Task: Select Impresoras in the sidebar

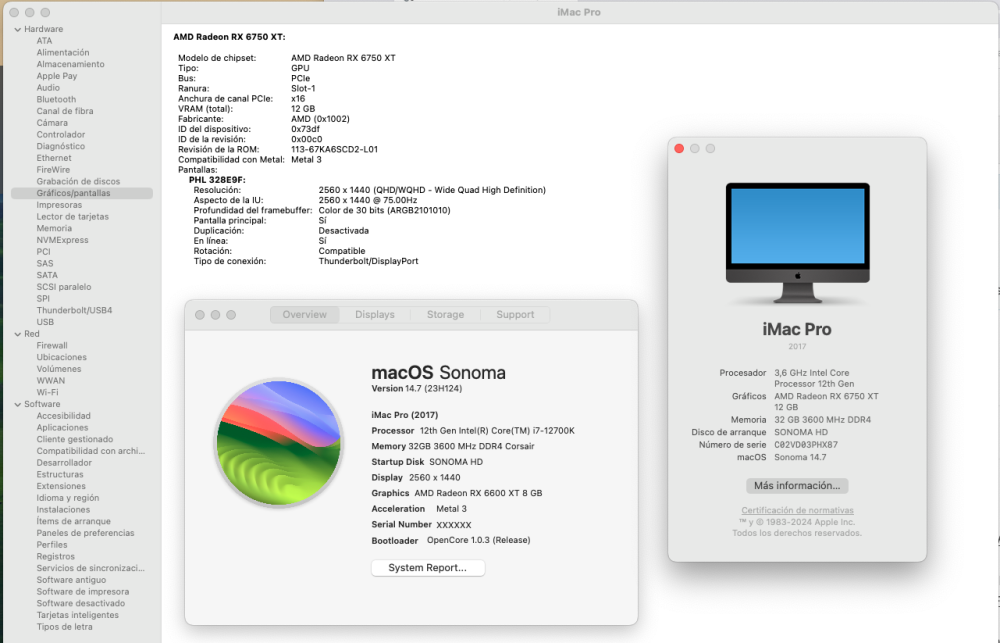Action: [59, 205]
